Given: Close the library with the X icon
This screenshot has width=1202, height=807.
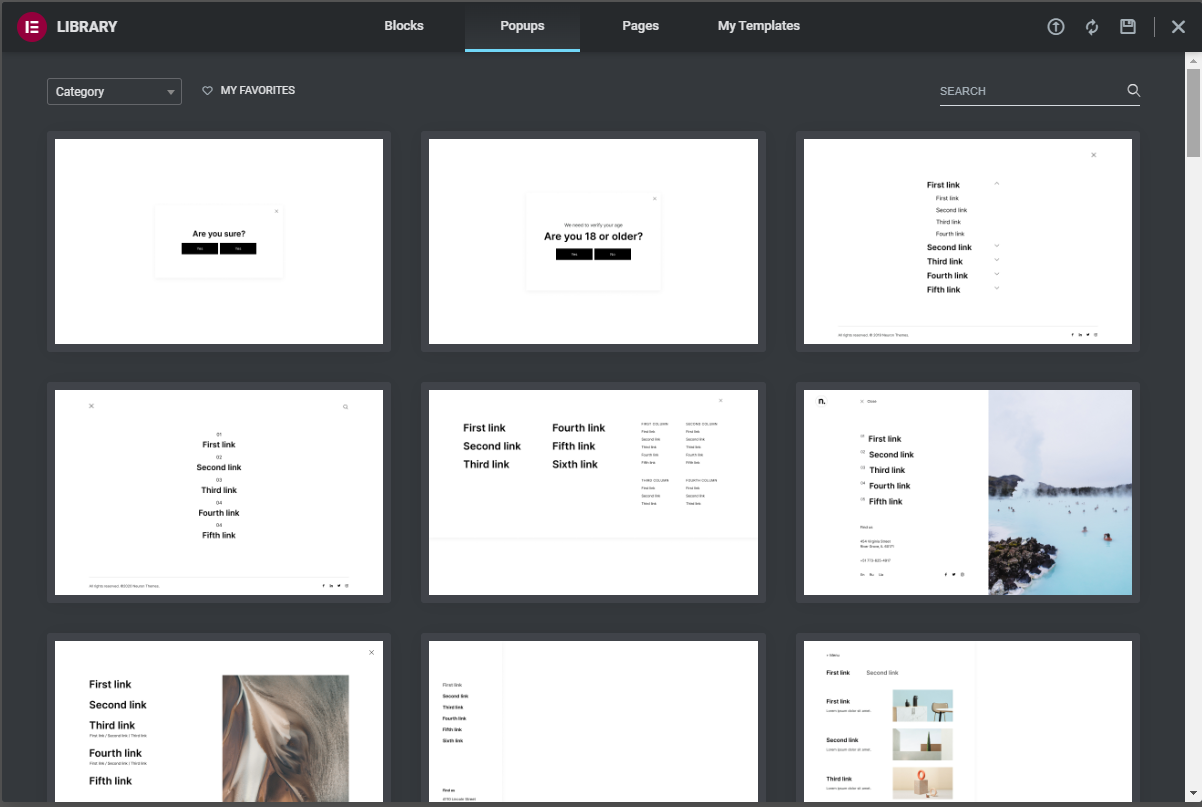Looking at the screenshot, I should coord(1178,27).
